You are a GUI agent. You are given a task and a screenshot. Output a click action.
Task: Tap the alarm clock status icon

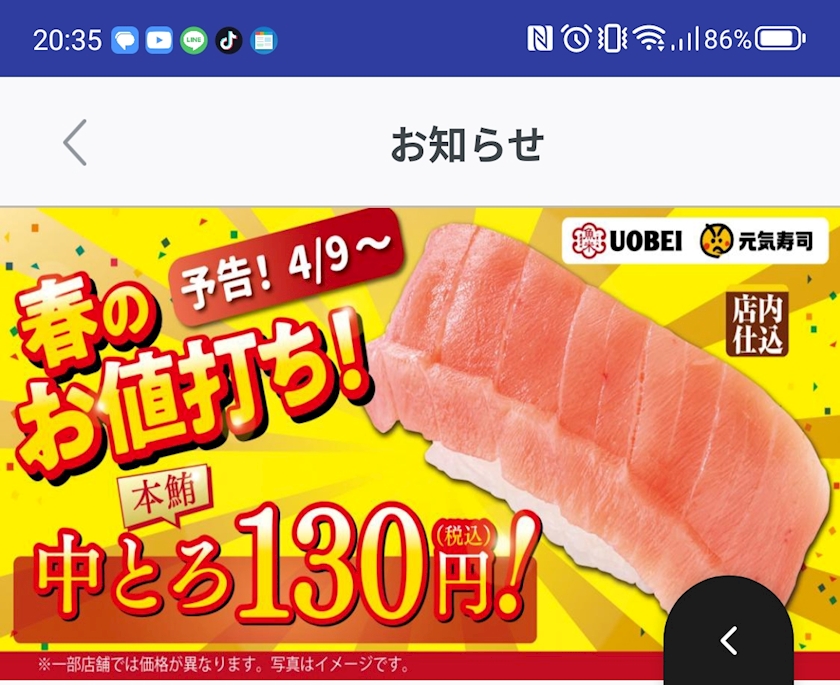[x=576, y=39]
